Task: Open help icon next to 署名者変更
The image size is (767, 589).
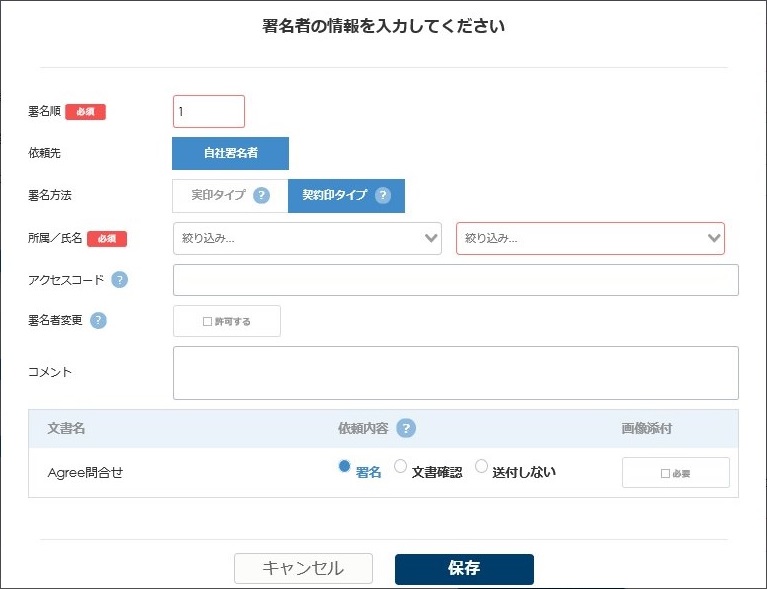Action: pyautogui.click(x=98, y=320)
